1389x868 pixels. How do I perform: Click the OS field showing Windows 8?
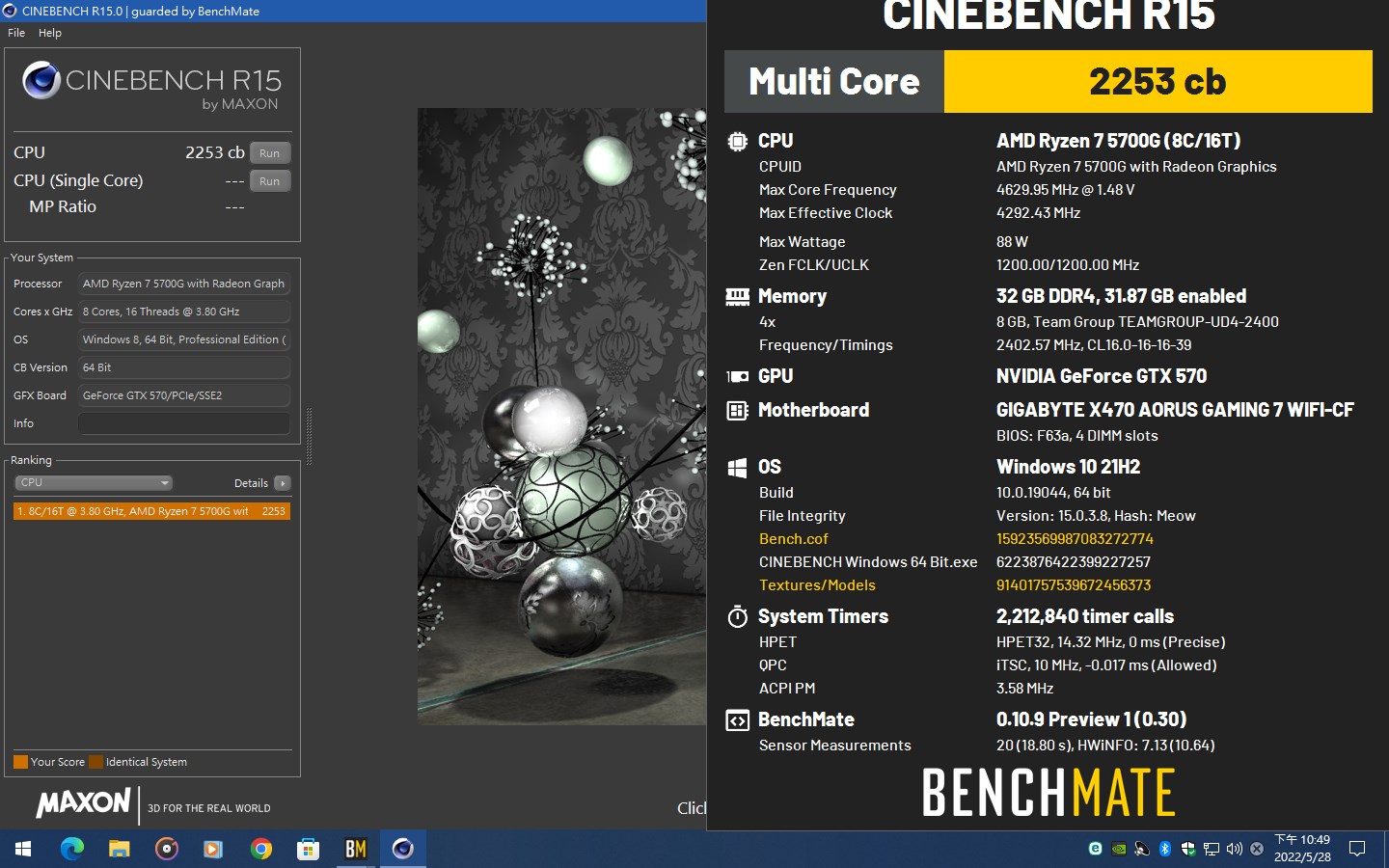click(x=184, y=340)
